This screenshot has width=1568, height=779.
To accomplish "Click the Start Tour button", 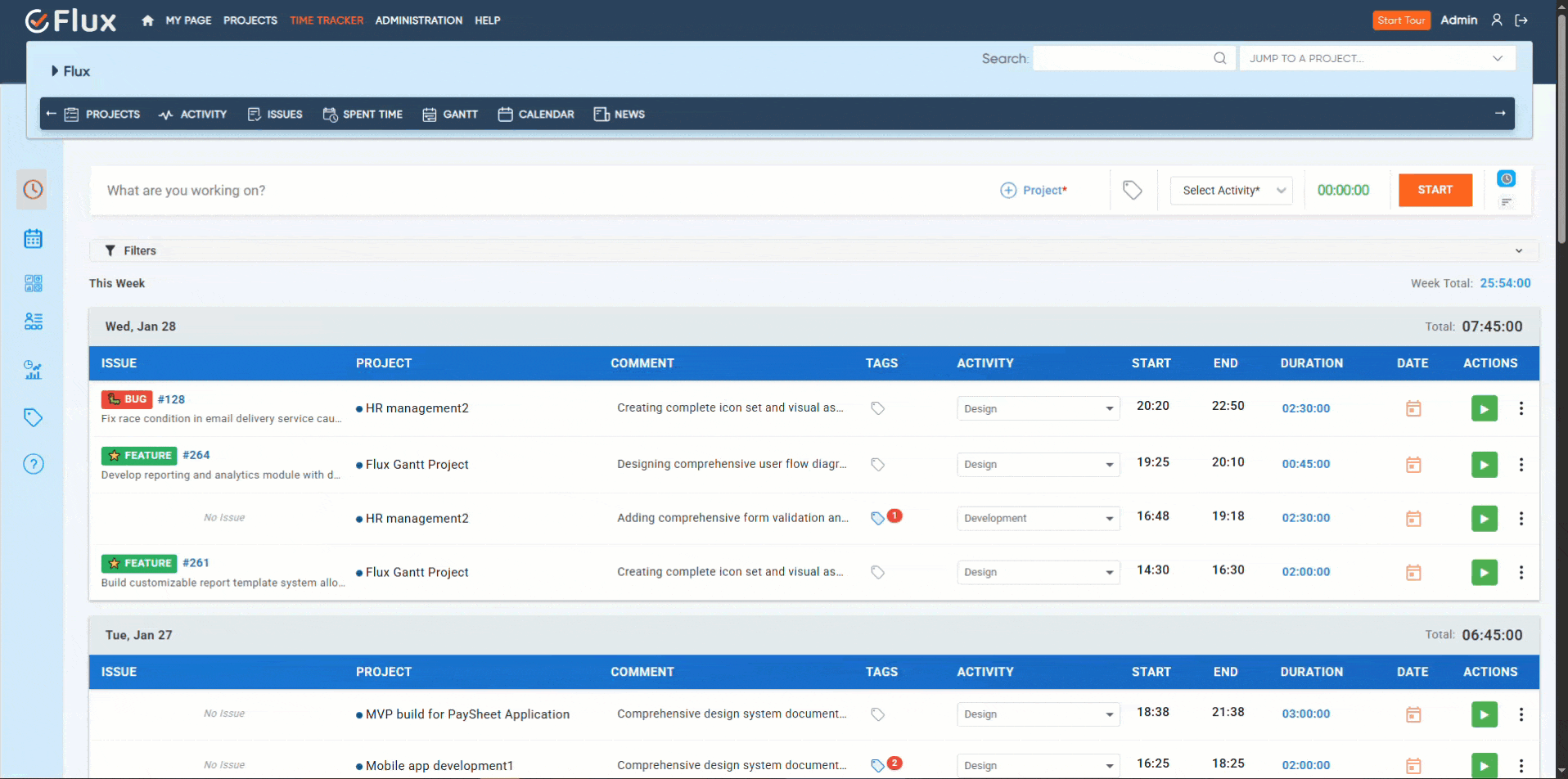I will 1401,20.
